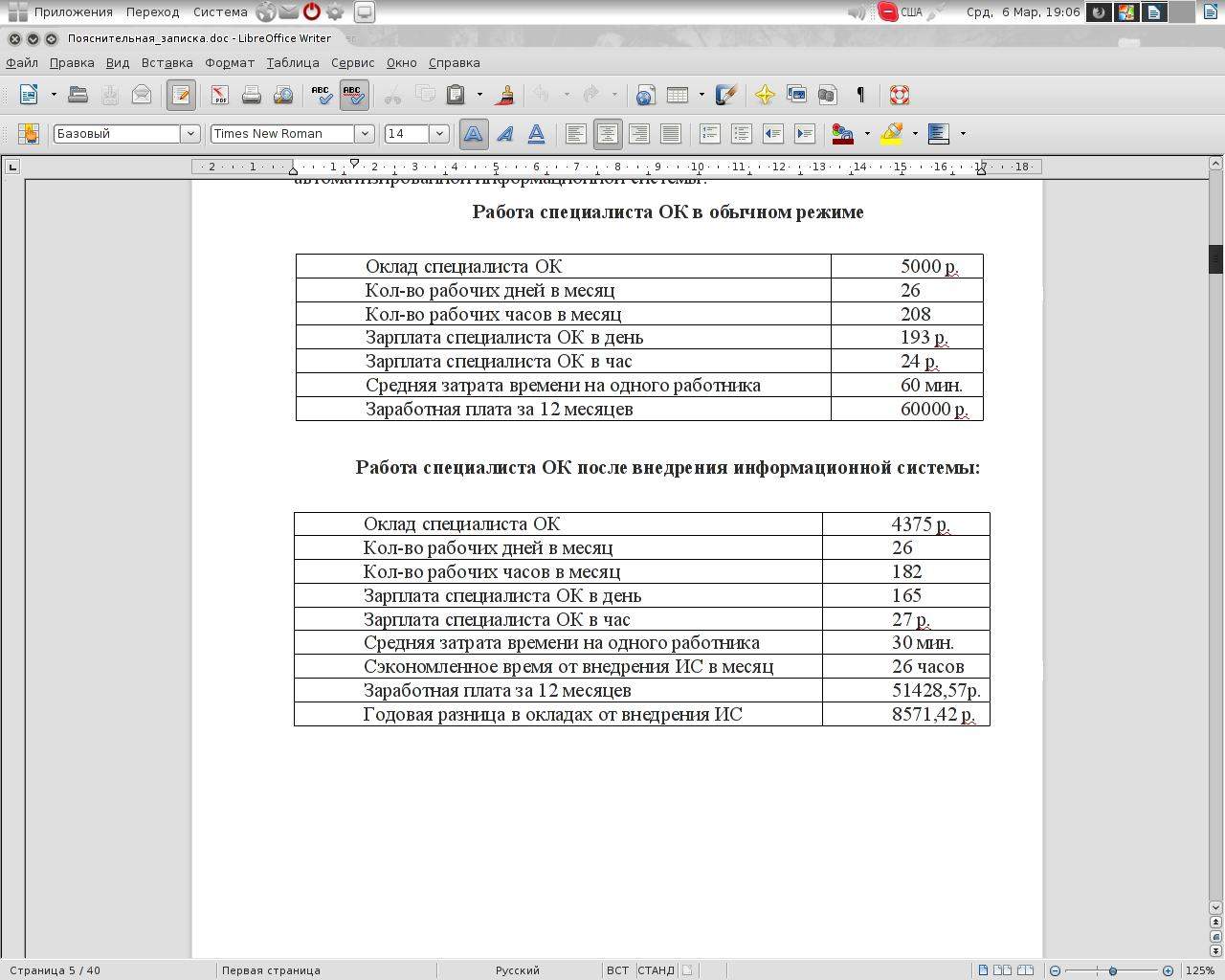Open paragraph style Базовый dropdown
Viewport: 1225px width, 980px height.
pyautogui.click(x=189, y=134)
